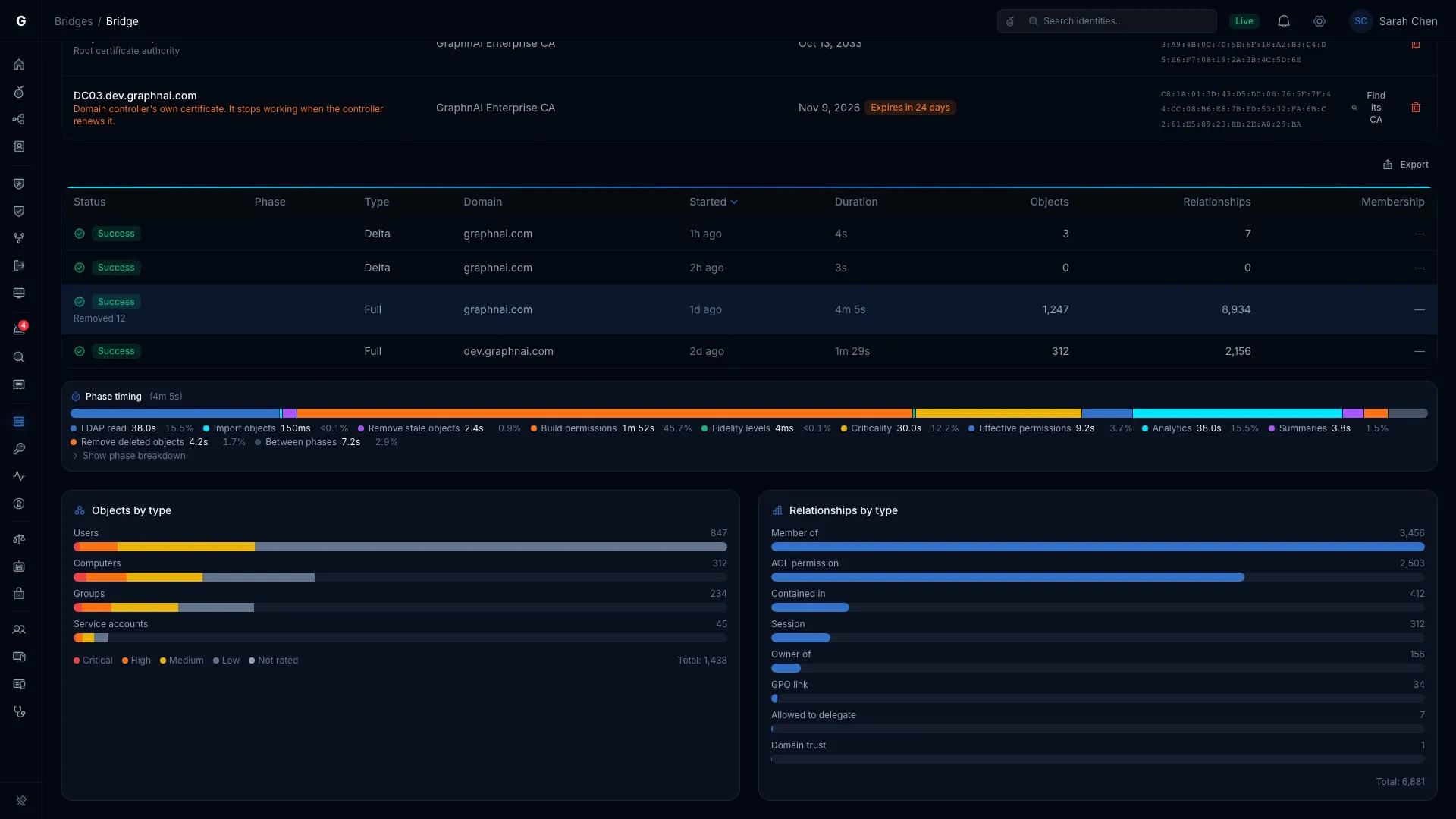This screenshot has height=819, width=1456.
Task: Toggle Critical legend in Objects by type
Action: pos(93,661)
